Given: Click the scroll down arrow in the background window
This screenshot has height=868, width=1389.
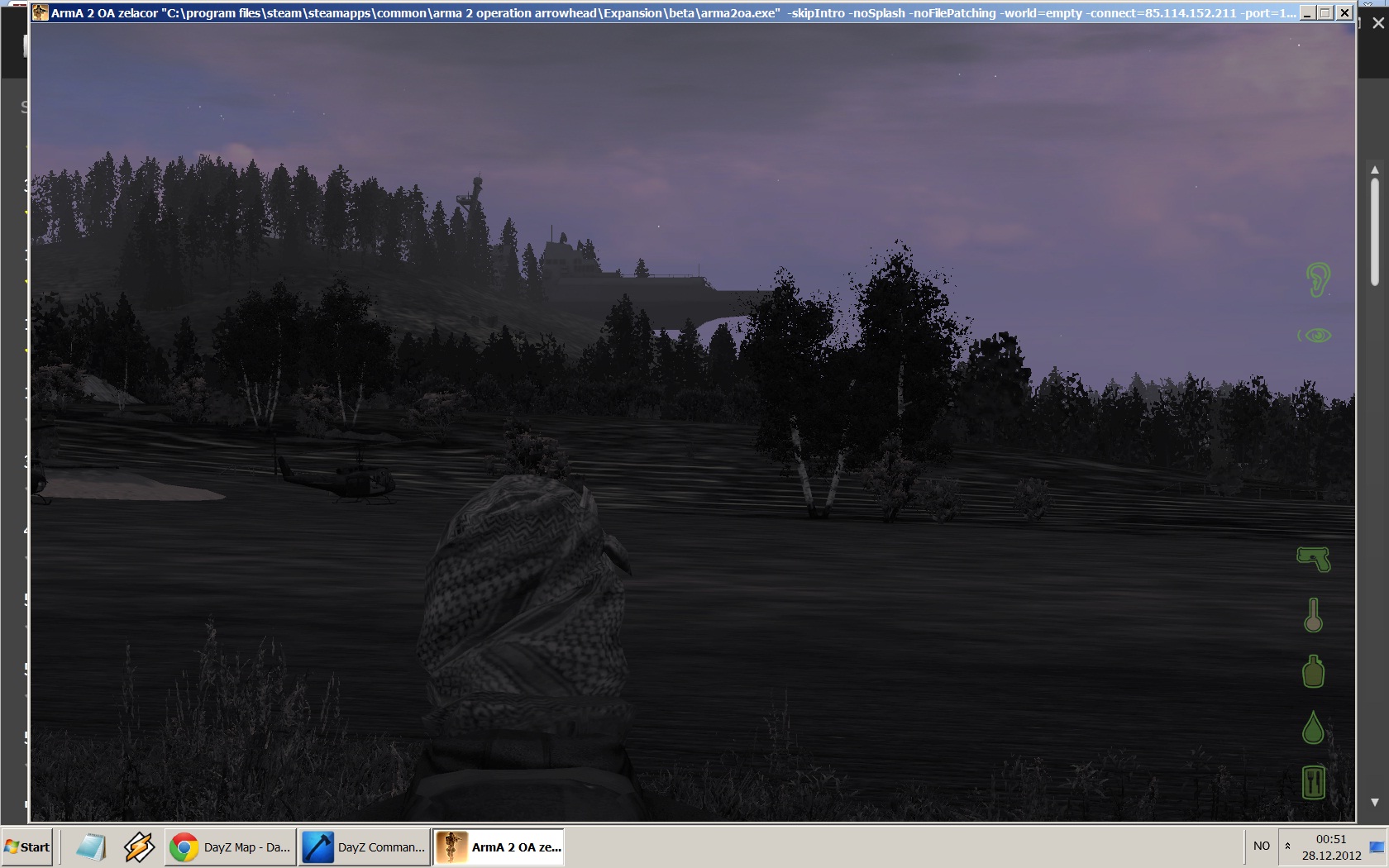Looking at the screenshot, I should click(x=1375, y=802).
